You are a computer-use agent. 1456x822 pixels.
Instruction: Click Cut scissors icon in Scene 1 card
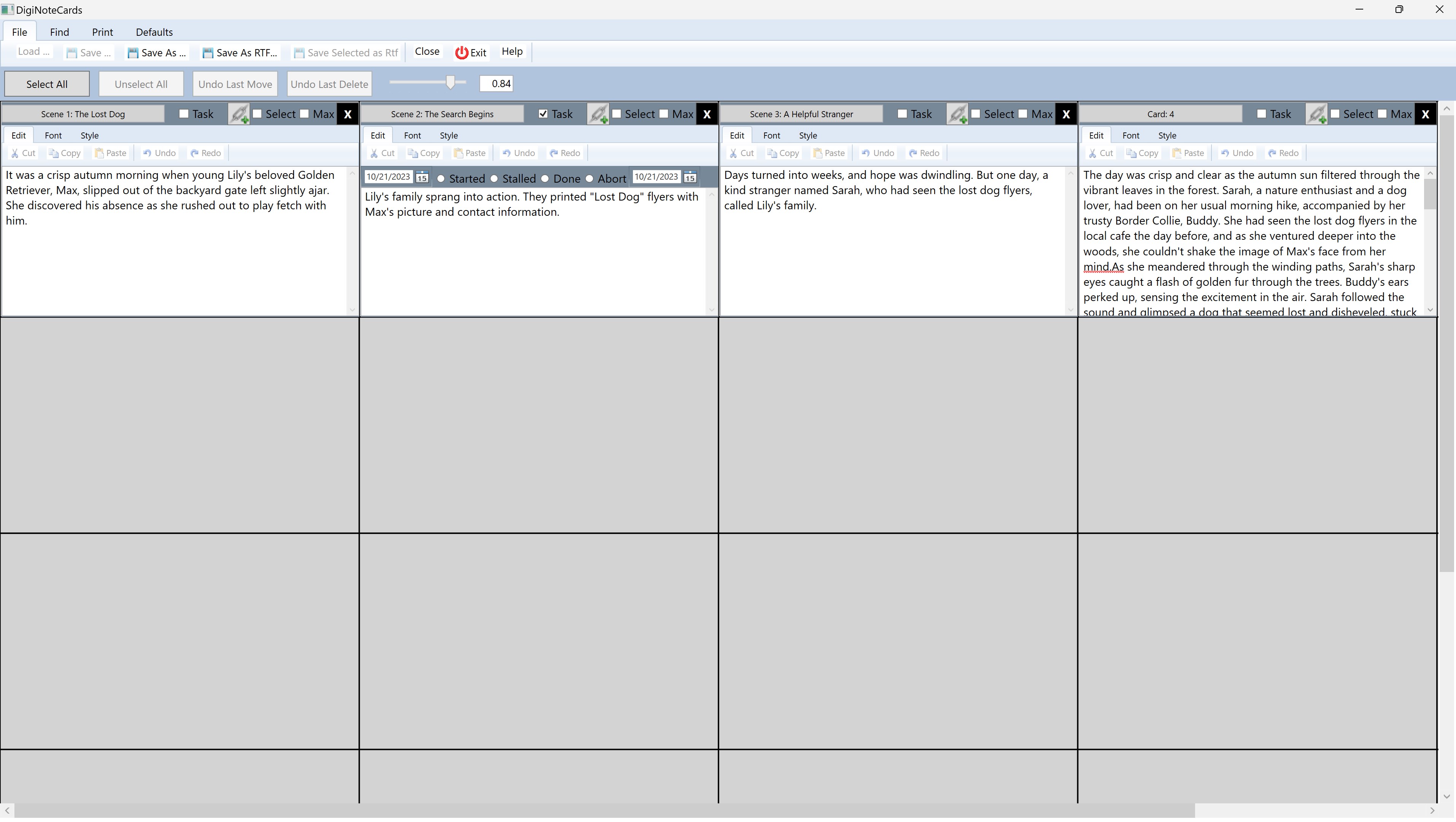tap(15, 153)
